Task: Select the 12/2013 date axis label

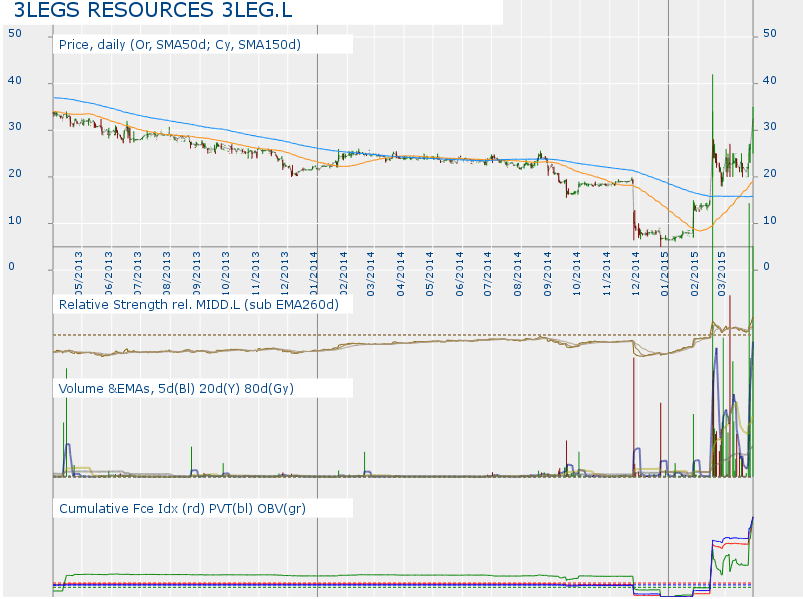Action: coord(285,274)
